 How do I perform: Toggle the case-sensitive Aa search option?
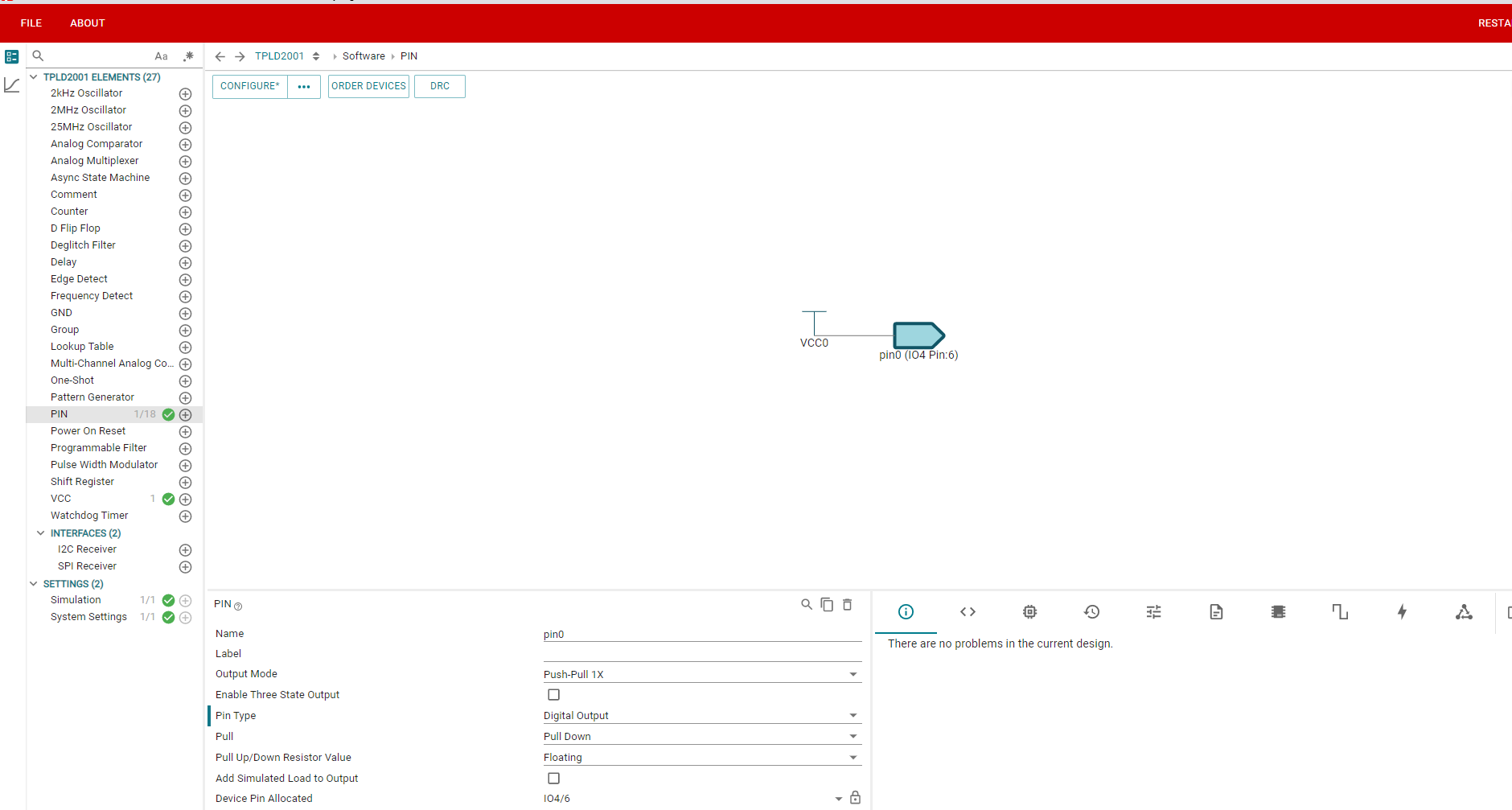(x=161, y=56)
